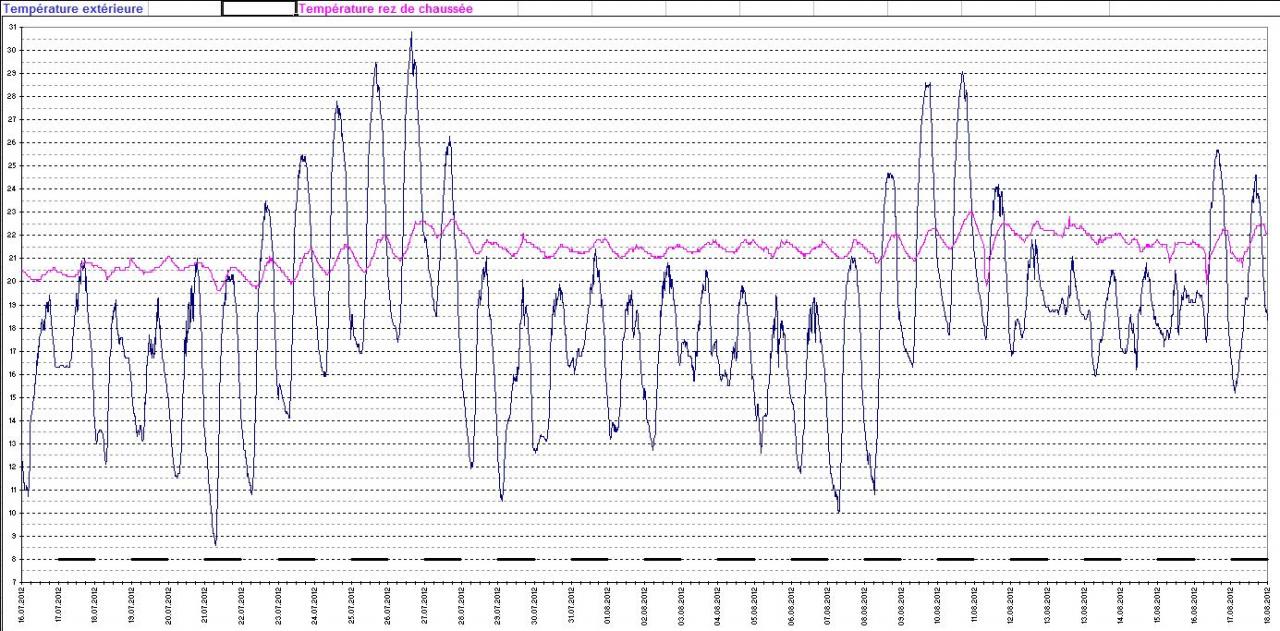This screenshot has width=1280, height=631.
Task: Select the 15.08.2012 date axis label
Action: [x=1121, y=607]
